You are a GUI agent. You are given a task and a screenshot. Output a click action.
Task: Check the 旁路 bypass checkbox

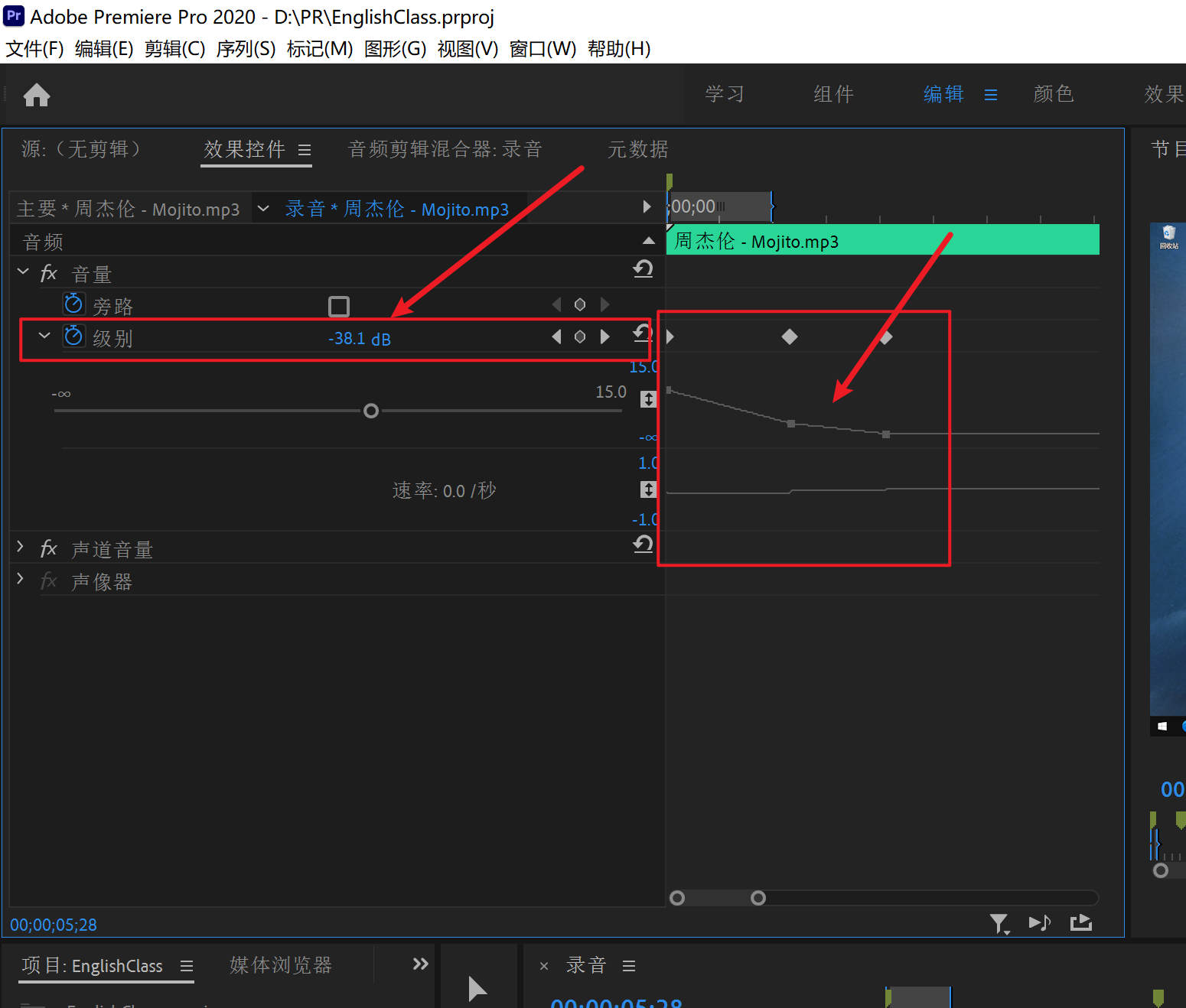pyautogui.click(x=339, y=307)
